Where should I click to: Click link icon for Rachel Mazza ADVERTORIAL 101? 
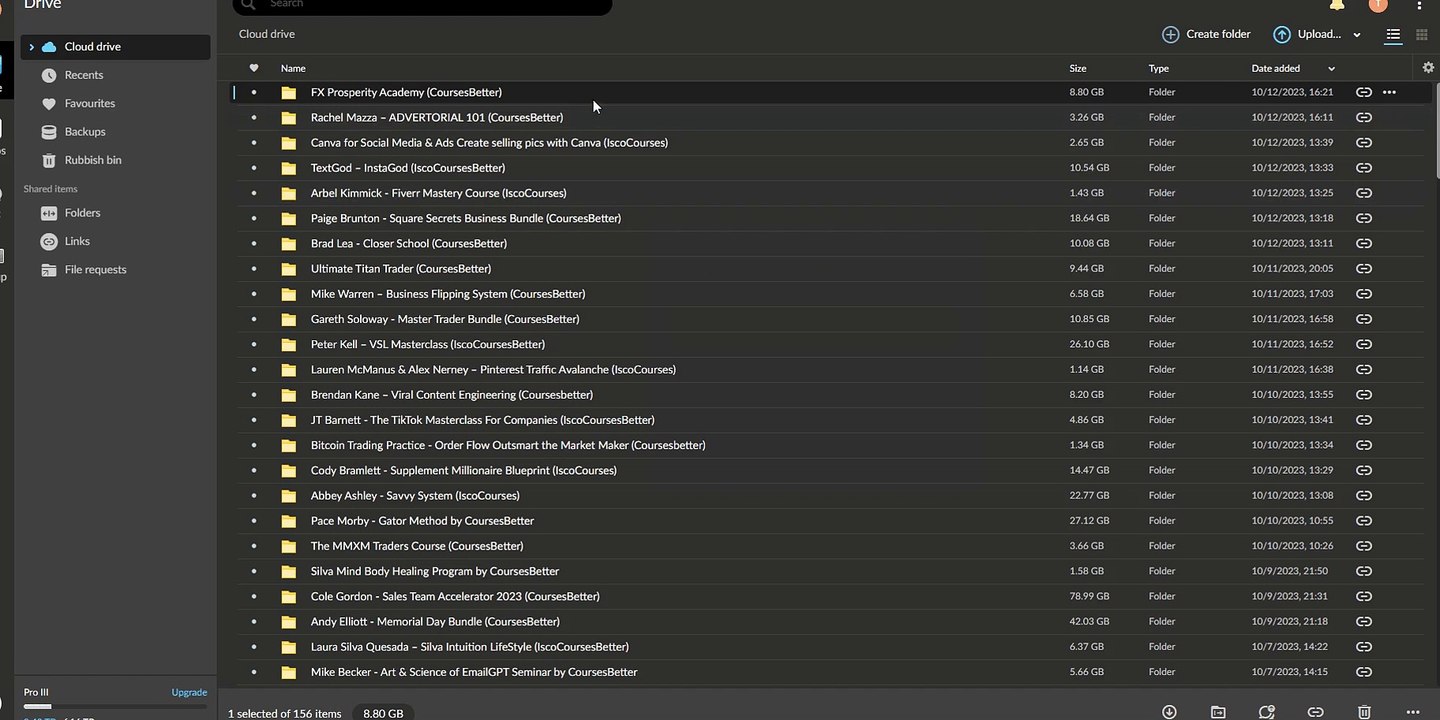(x=1363, y=117)
